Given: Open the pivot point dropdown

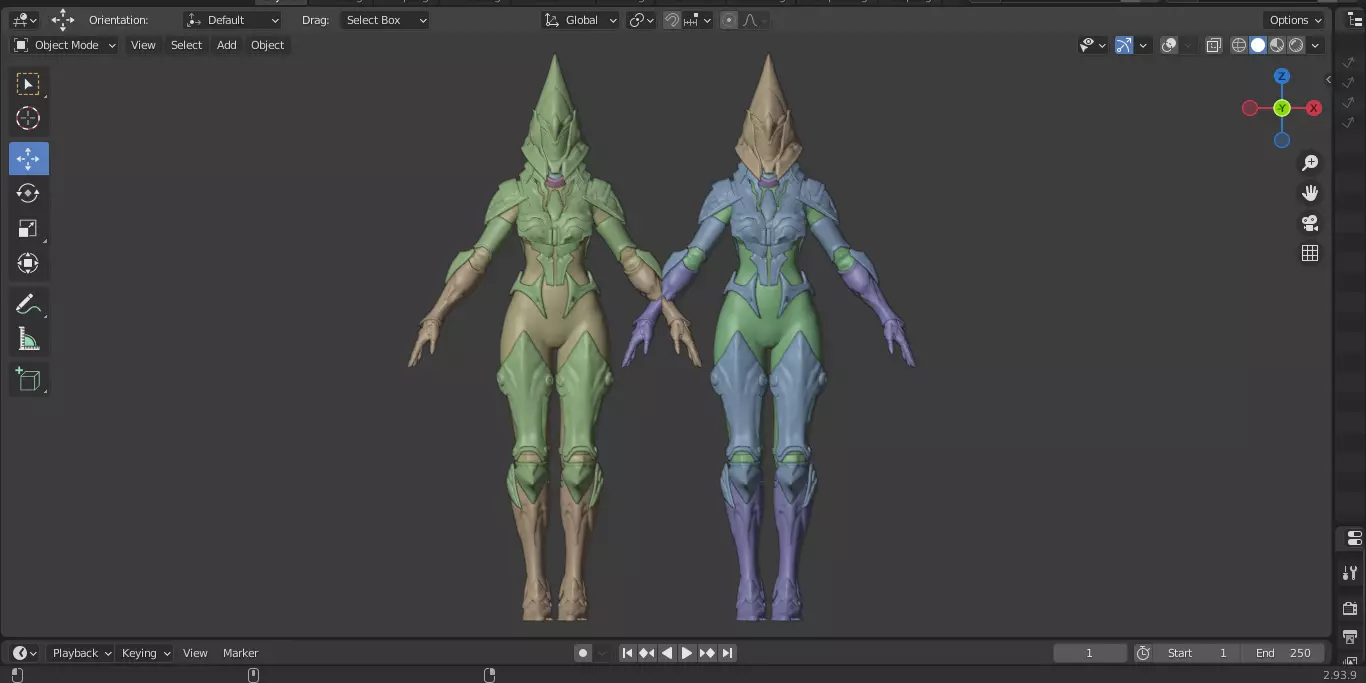Looking at the screenshot, I should point(641,20).
